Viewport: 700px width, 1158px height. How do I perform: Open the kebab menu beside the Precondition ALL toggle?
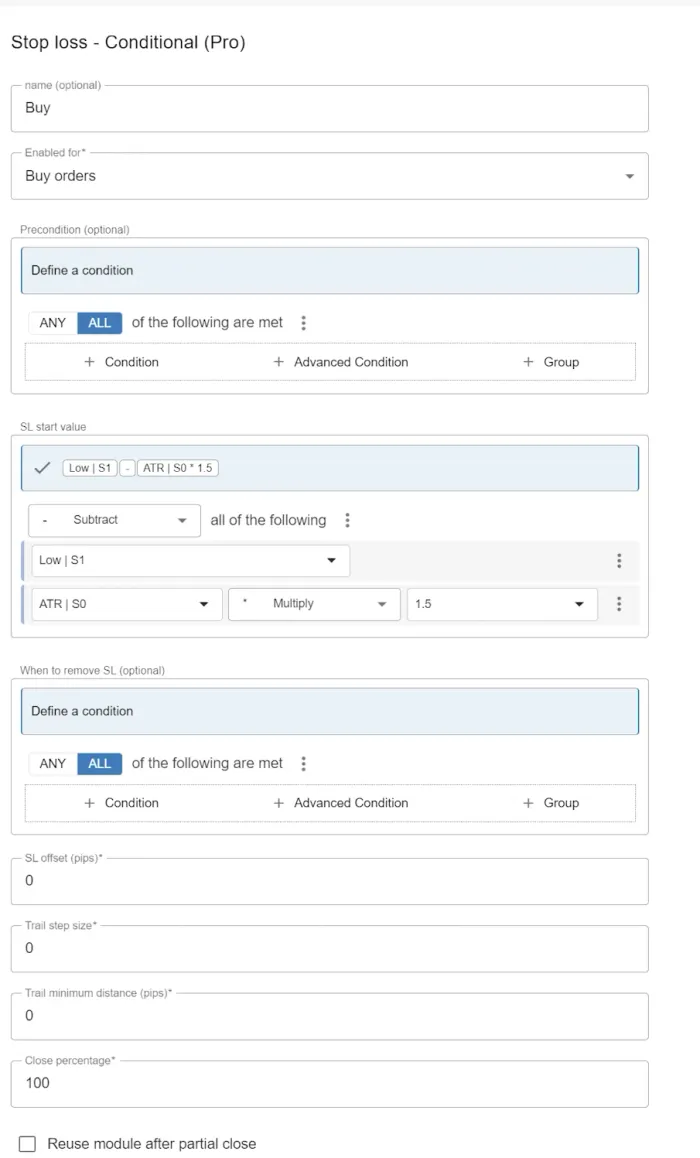(x=303, y=322)
